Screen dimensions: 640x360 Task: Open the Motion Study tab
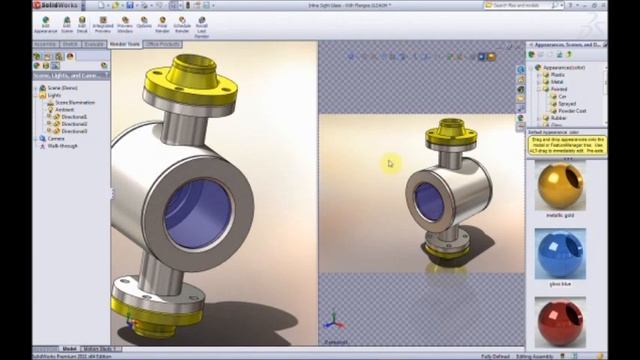[x=101, y=349]
